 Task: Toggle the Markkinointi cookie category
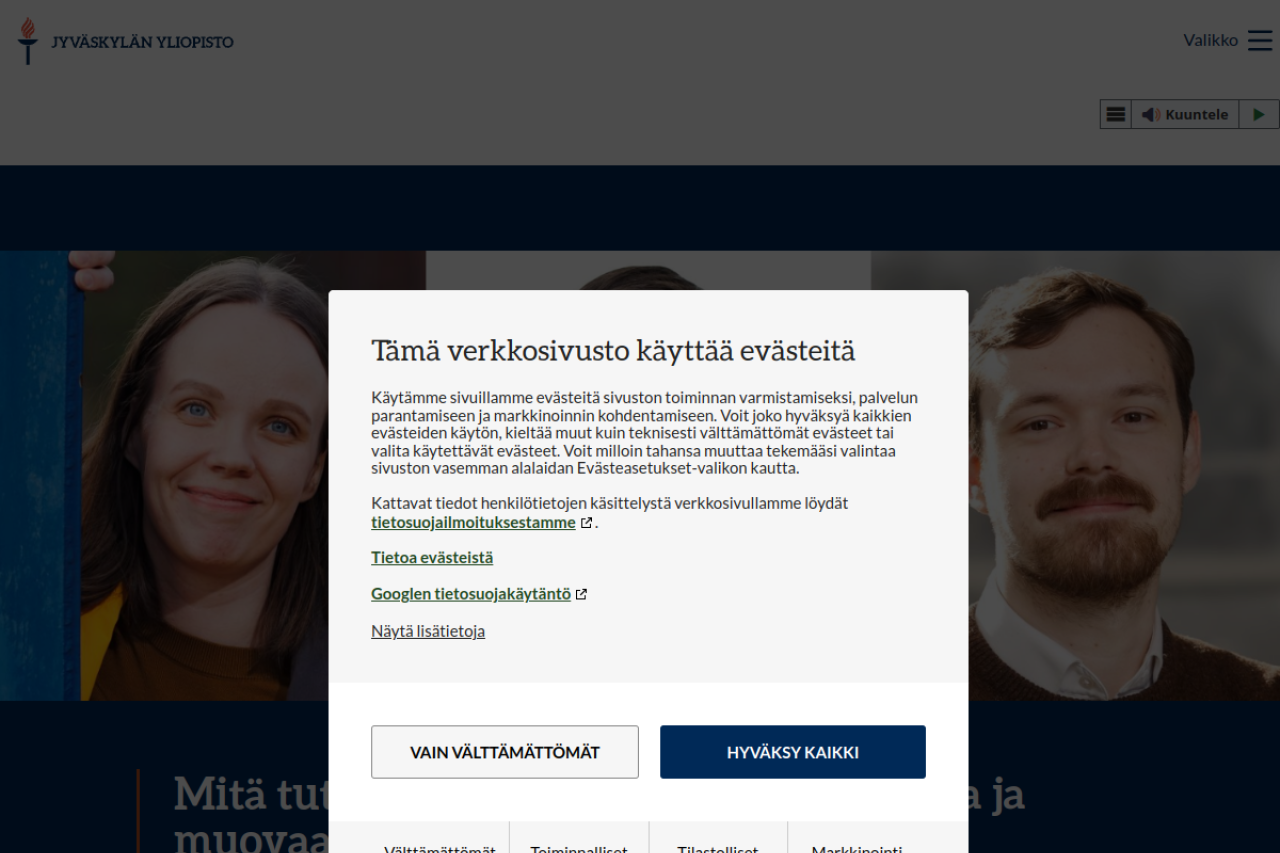(x=857, y=845)
